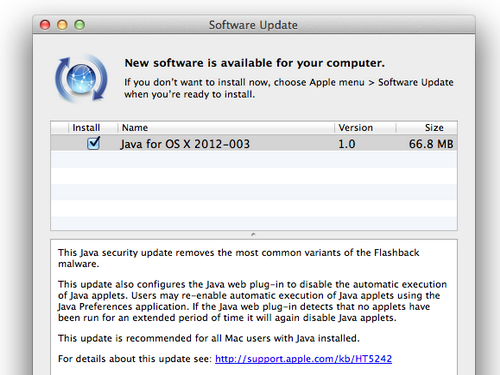Click the 'New software is available' heading

[x=255, y=63]
